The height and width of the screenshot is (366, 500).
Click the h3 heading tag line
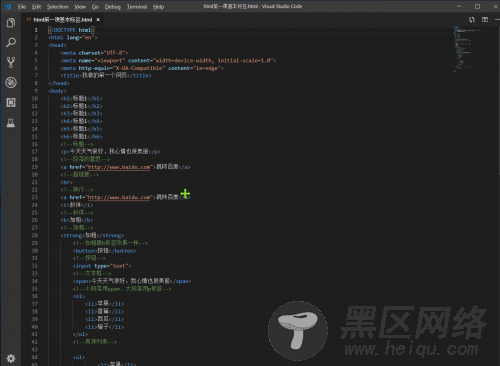click(x=81, y=114)
